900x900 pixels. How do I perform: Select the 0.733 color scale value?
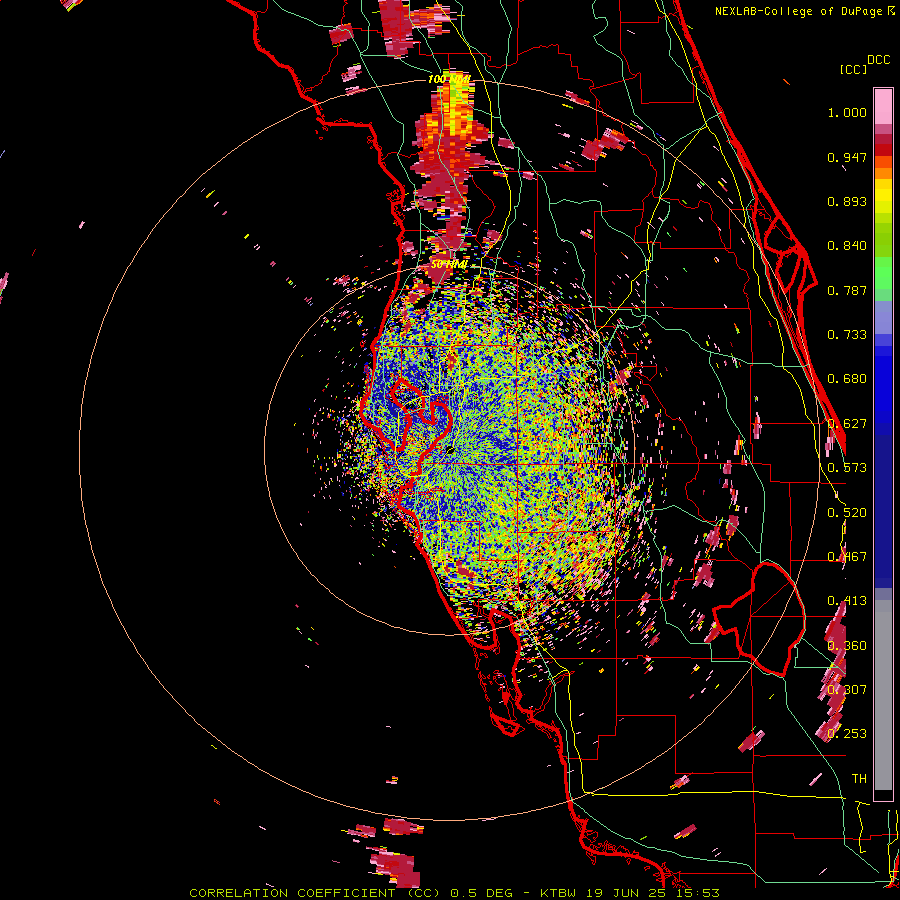point(847,335)
